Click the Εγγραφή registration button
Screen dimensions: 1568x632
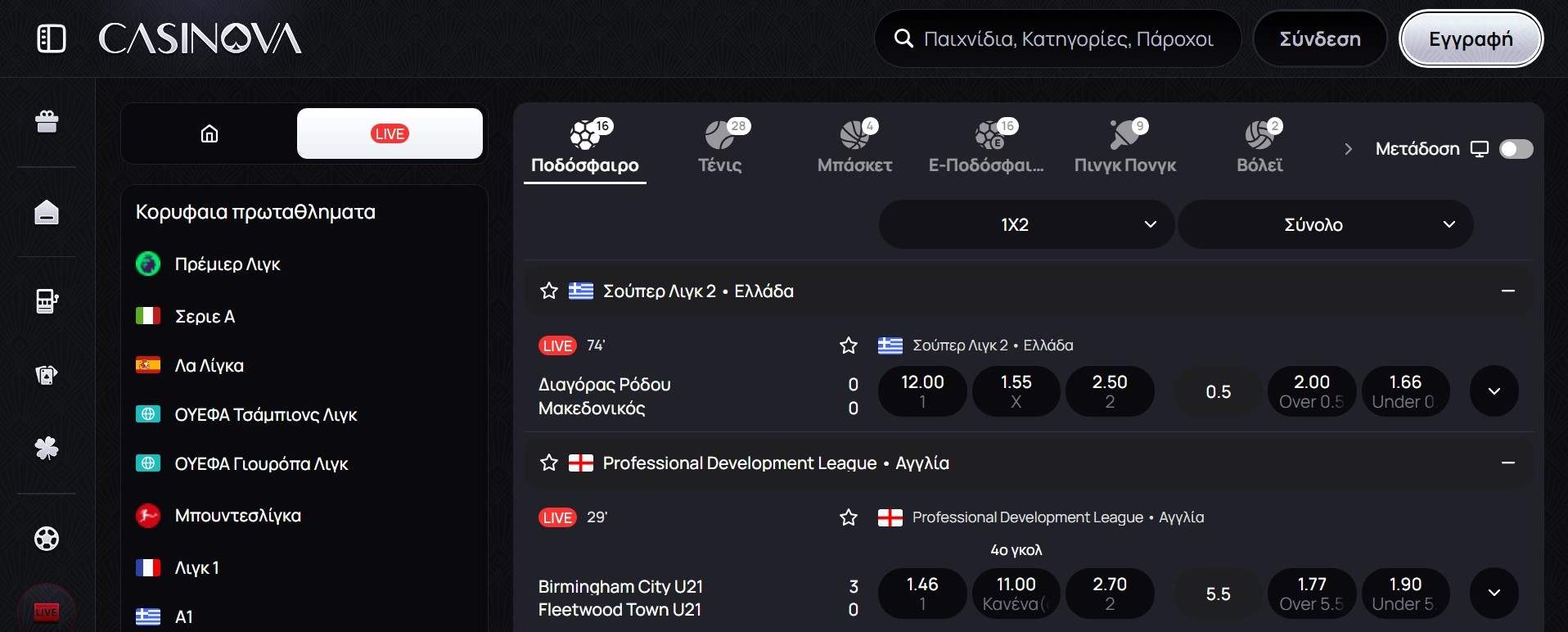point(1470,38)
